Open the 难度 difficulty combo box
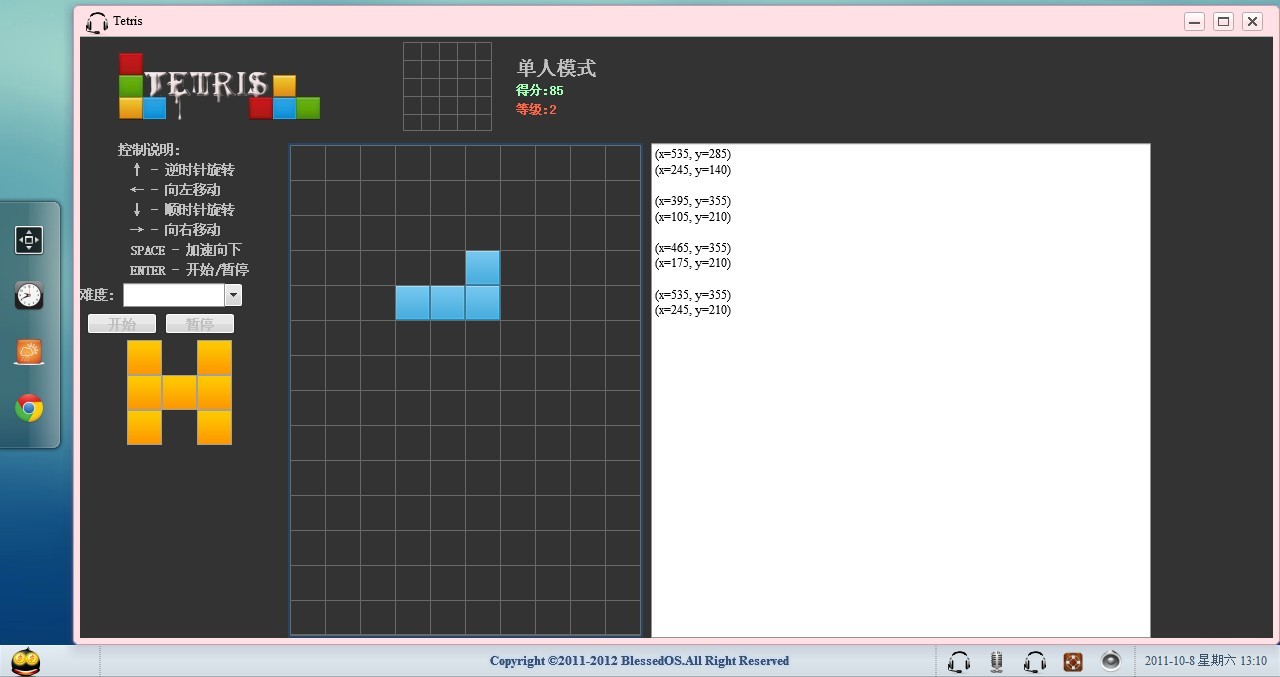 pyautogui.click(x=182, y=295)
